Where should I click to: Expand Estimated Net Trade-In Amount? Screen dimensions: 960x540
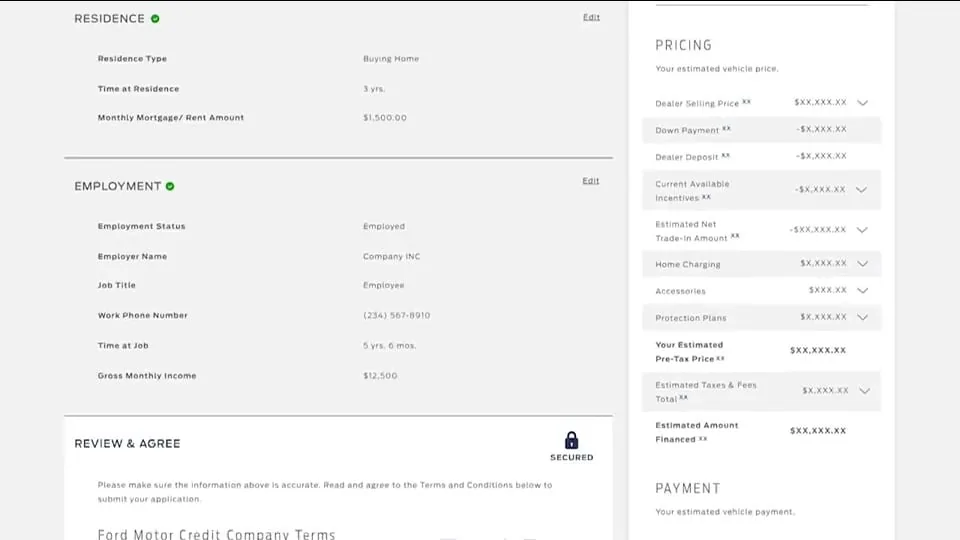coord(862,230)
